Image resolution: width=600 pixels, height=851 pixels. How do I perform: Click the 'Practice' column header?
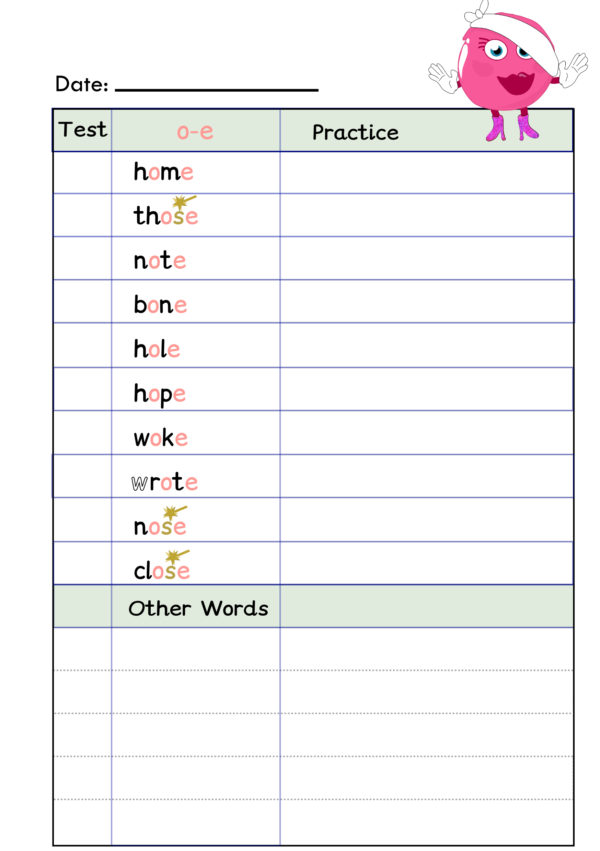pos(355,132)
